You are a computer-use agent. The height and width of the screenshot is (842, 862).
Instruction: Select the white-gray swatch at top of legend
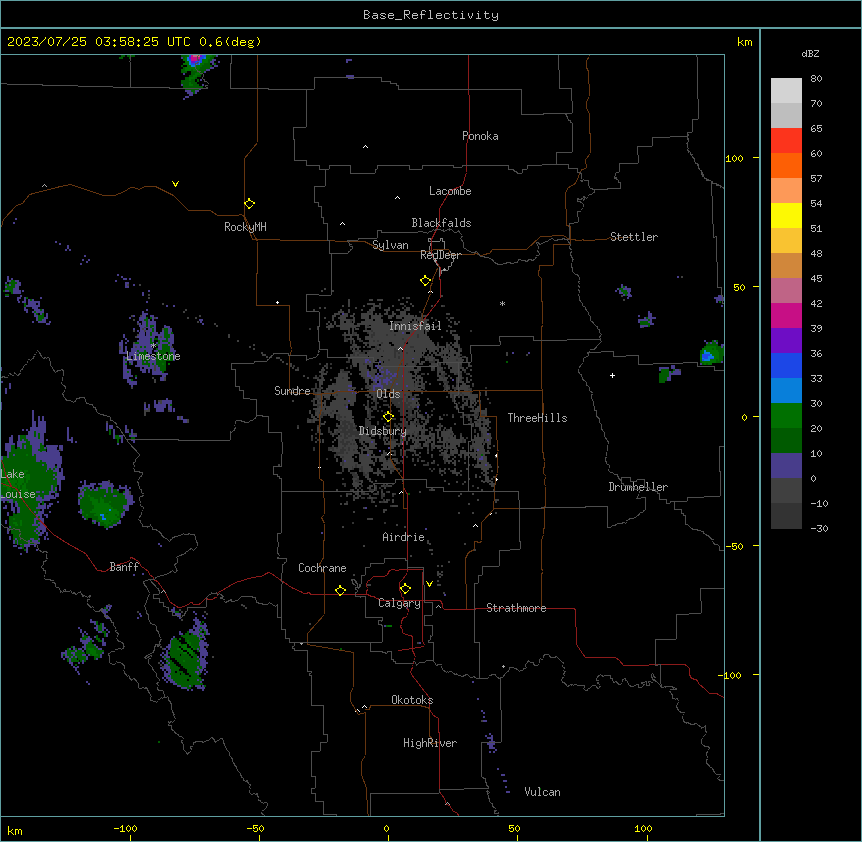(786, 91)
